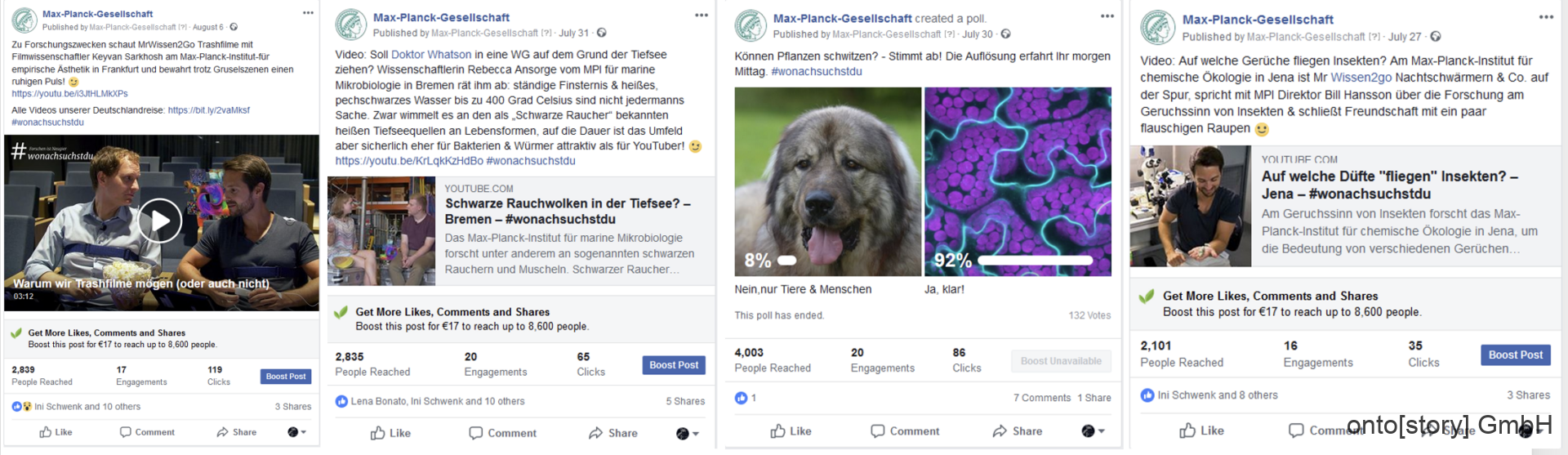The width and height of the screenshot is (1568, 455).
Task: Like the August 6 Trashfilme post
Action: click(x=56, y=432)
